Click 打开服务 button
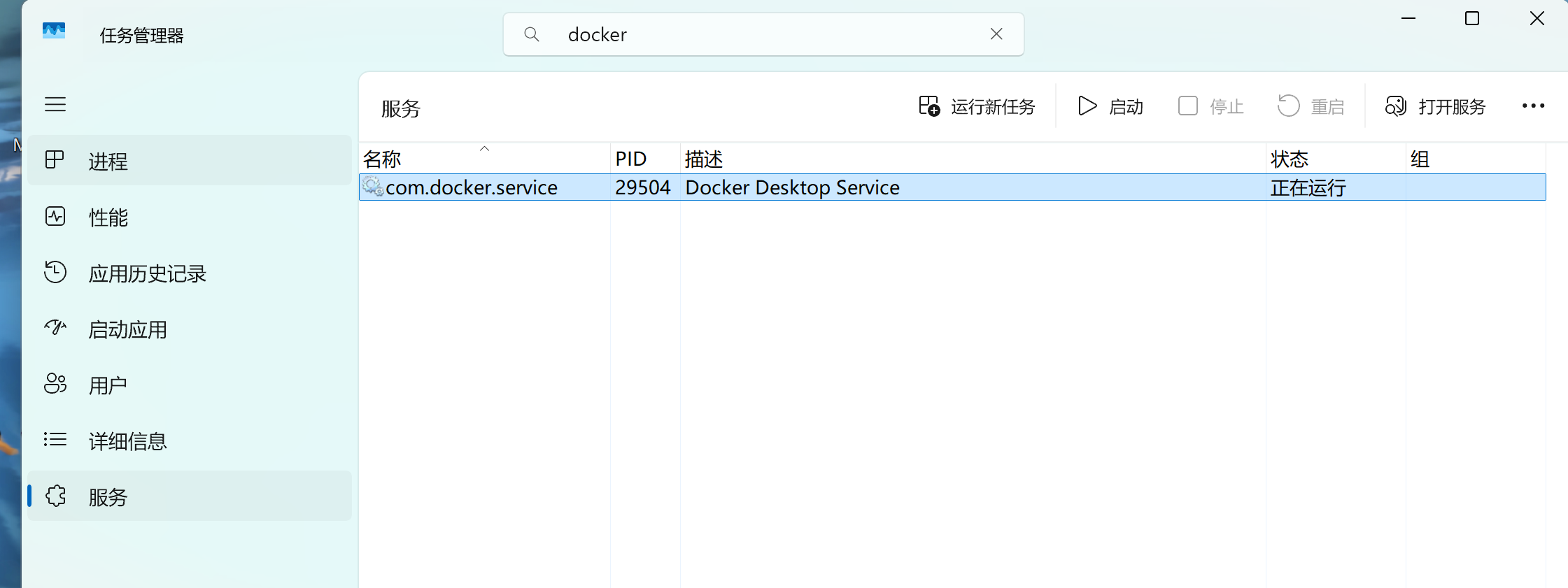 coord(1436,106)
